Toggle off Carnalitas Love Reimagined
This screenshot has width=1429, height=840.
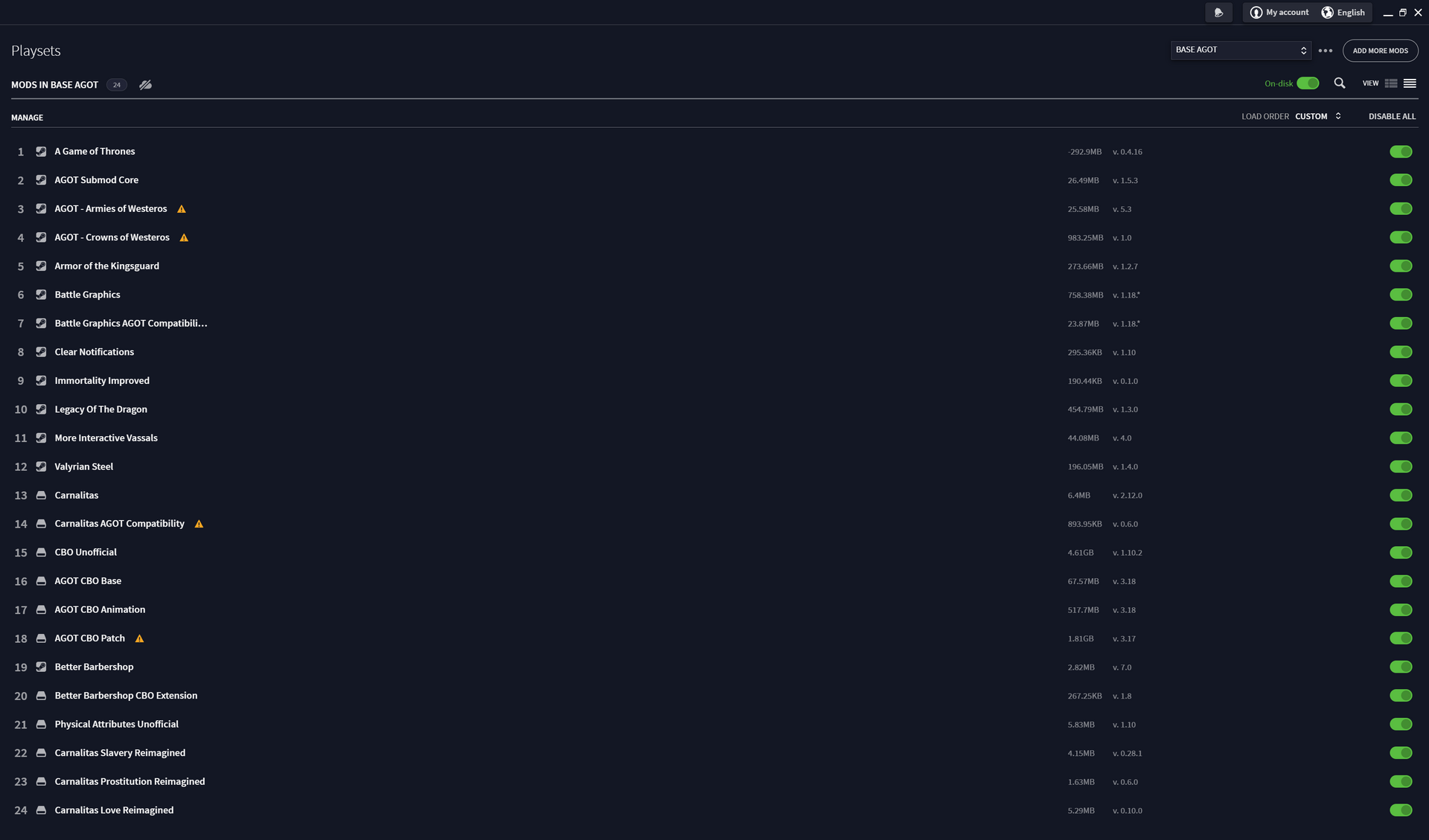[1401, 810]
